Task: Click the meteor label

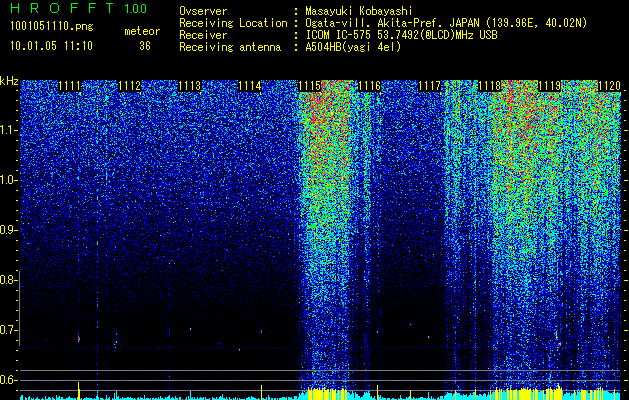Action: [142, 31]
